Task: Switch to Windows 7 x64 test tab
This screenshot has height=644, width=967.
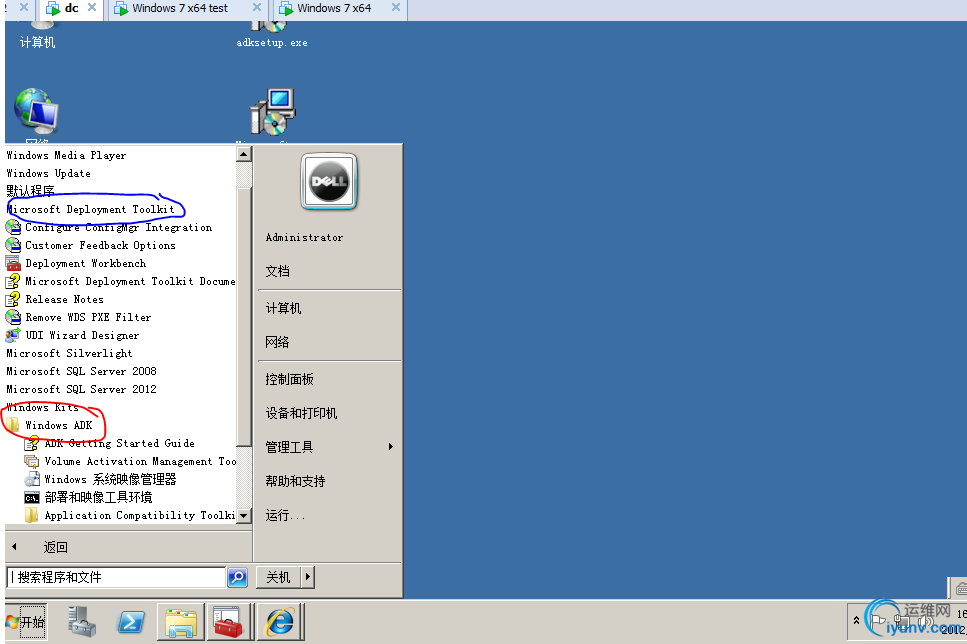Action: [179, 8]
